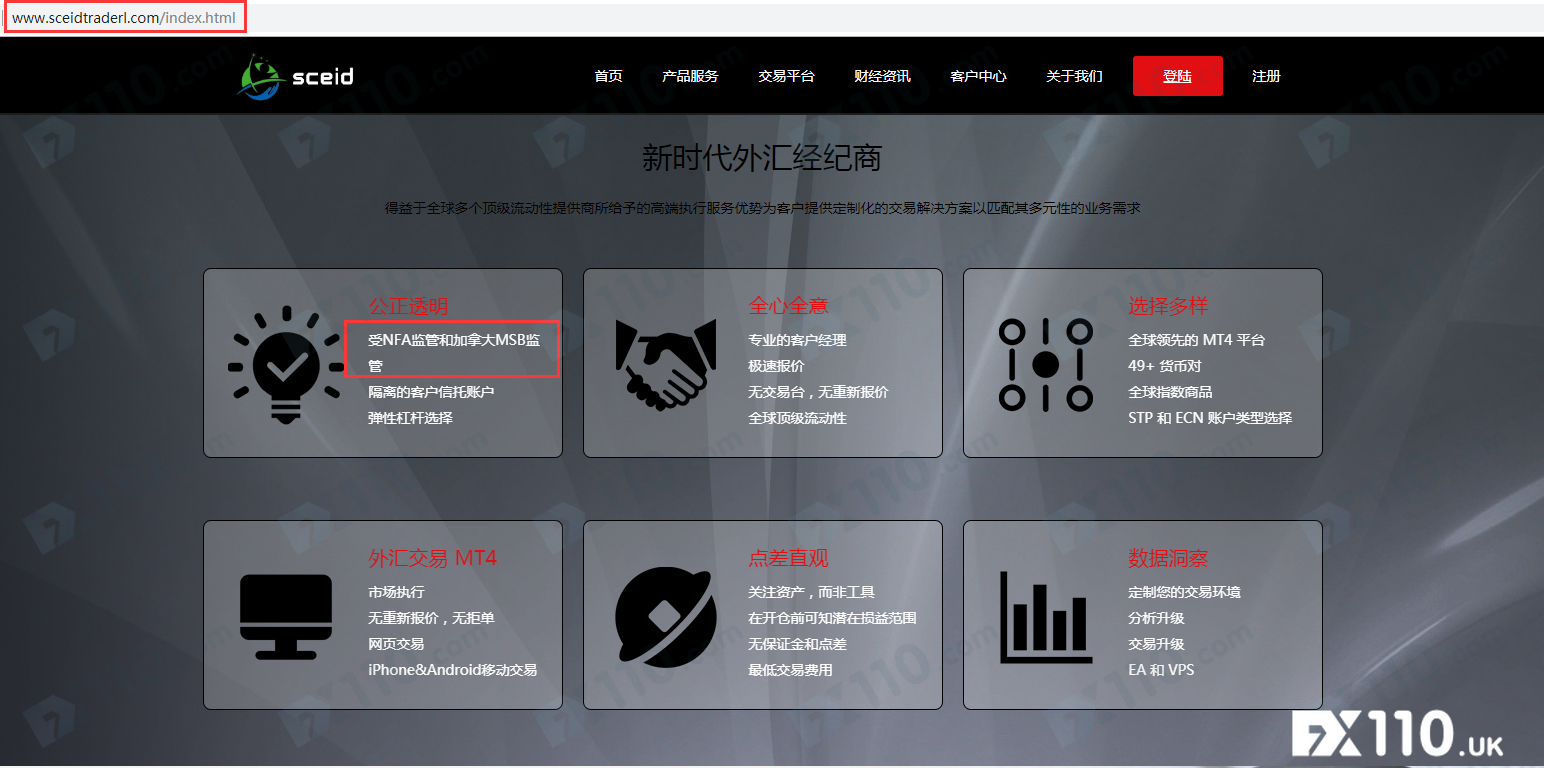Click the subtitle about 全球多个顶级流动性提供商
Viewport: 1544px width, 768px height.
pyautogui.click(x=762, y=208)
